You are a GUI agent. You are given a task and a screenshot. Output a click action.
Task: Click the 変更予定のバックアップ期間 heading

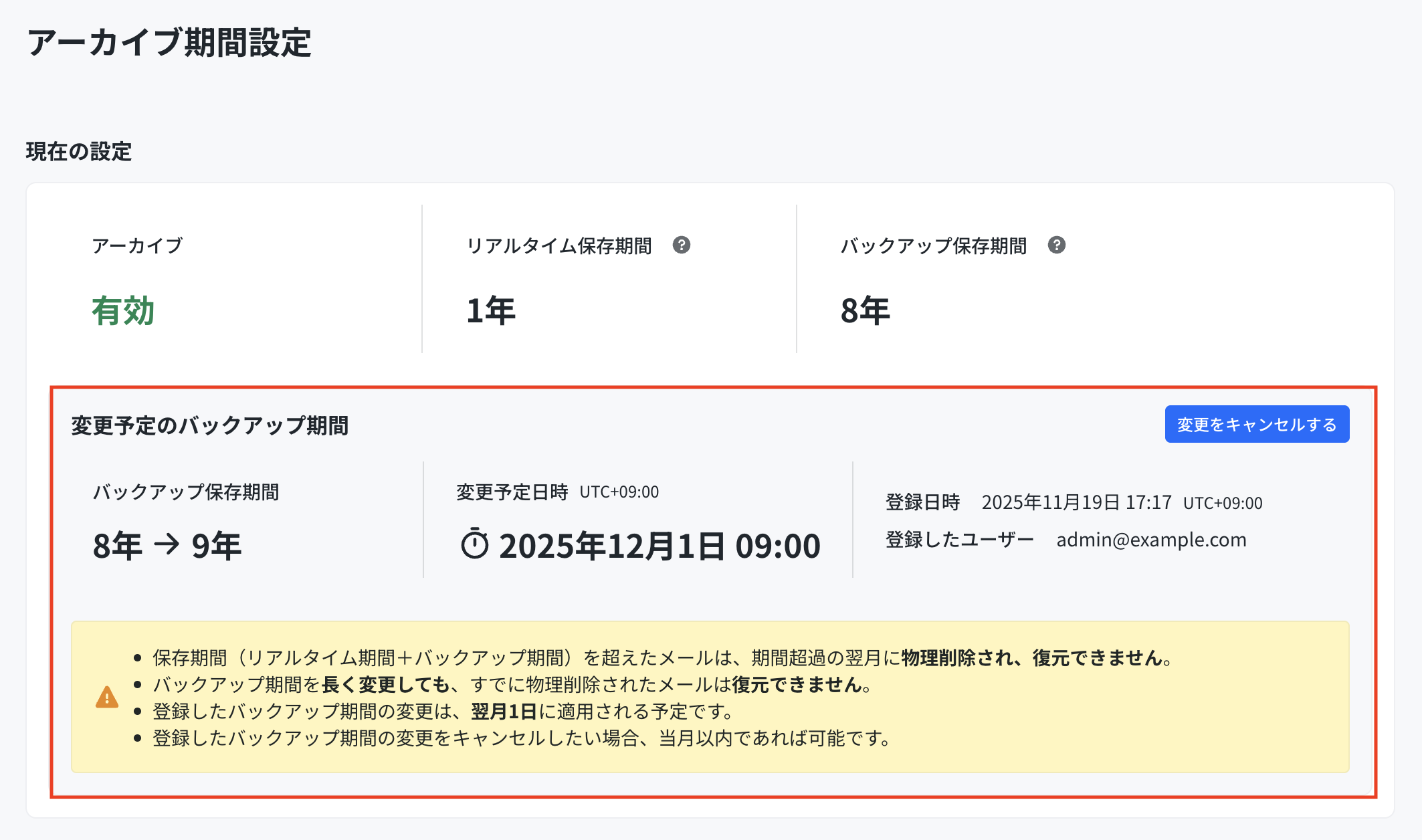click(210, 425)
